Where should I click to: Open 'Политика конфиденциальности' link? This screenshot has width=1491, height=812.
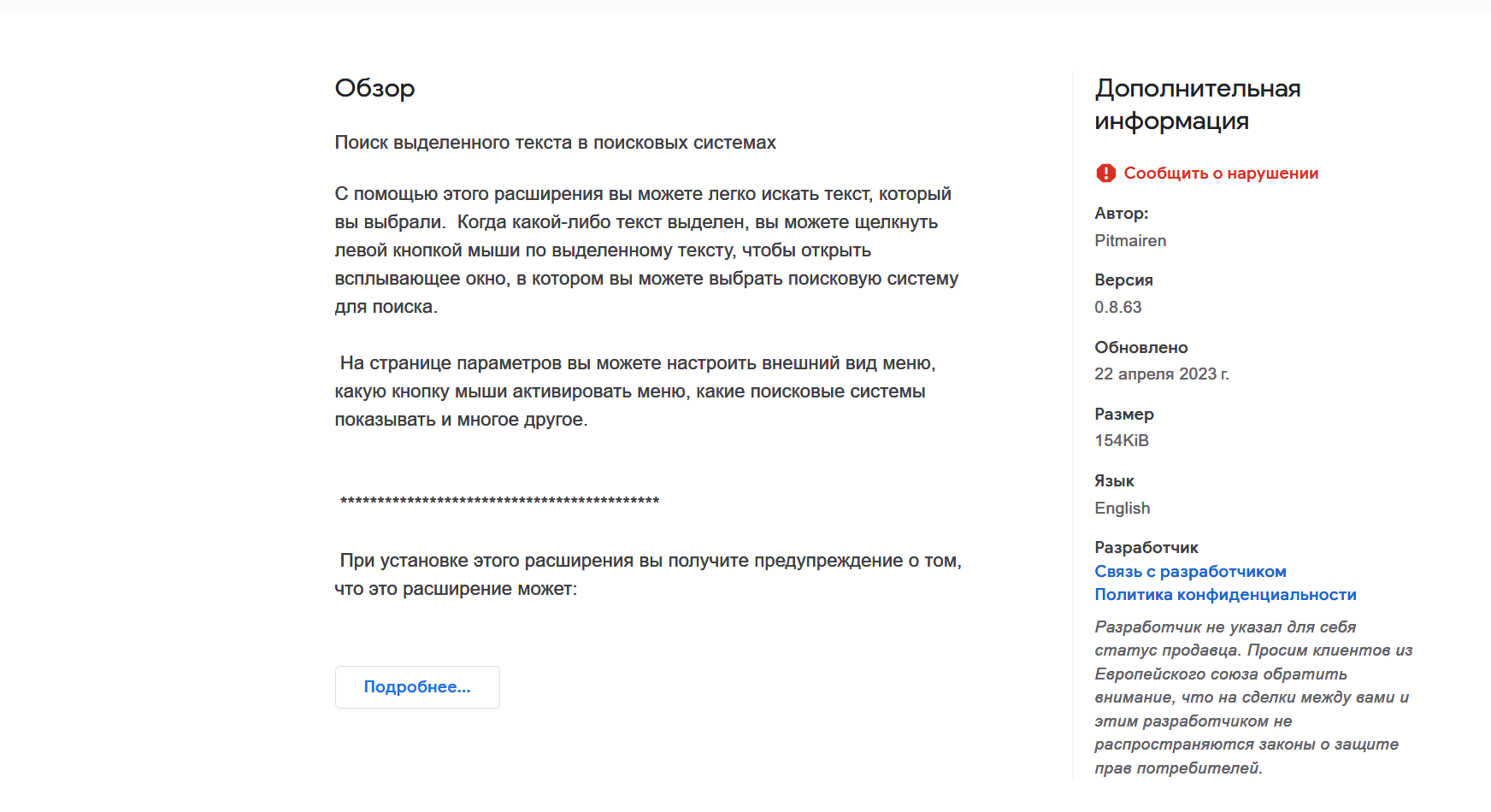(x=1225, y=595)
